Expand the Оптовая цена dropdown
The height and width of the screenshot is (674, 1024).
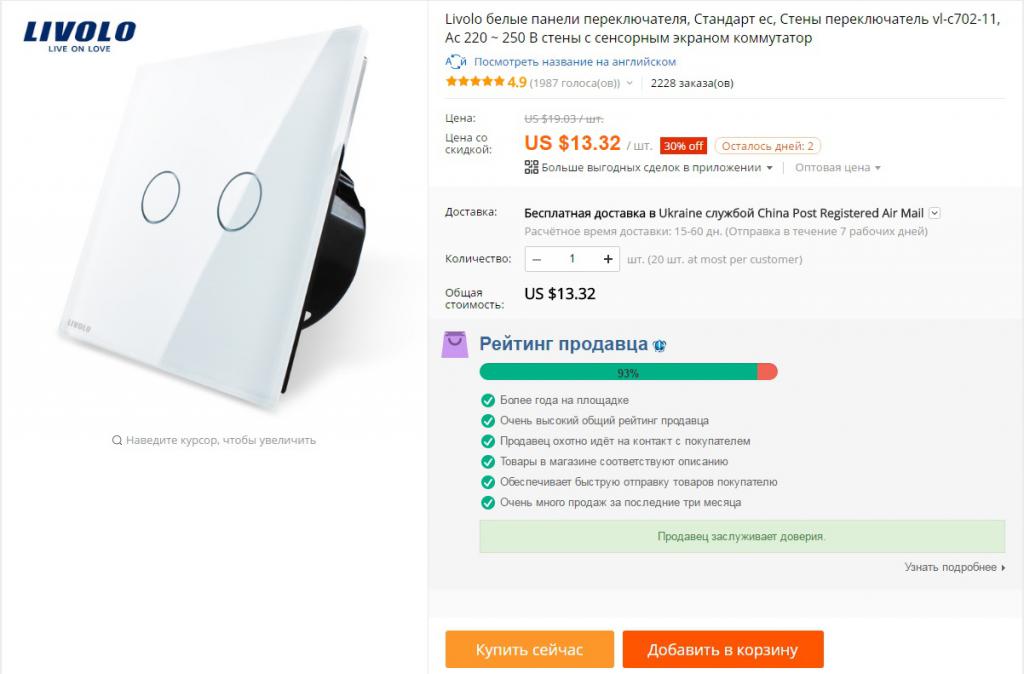tap(837, 168)
